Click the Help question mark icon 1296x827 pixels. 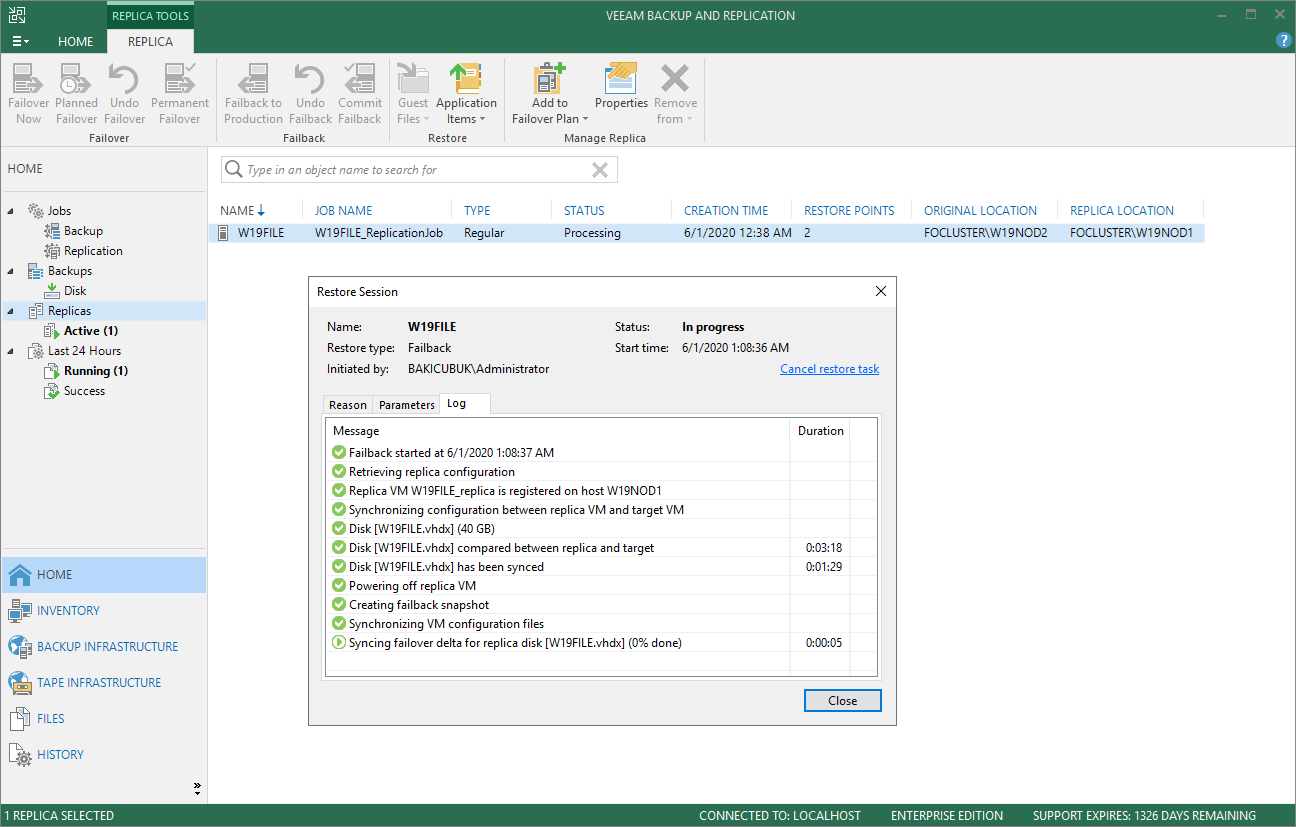[x=1284, y=40]
